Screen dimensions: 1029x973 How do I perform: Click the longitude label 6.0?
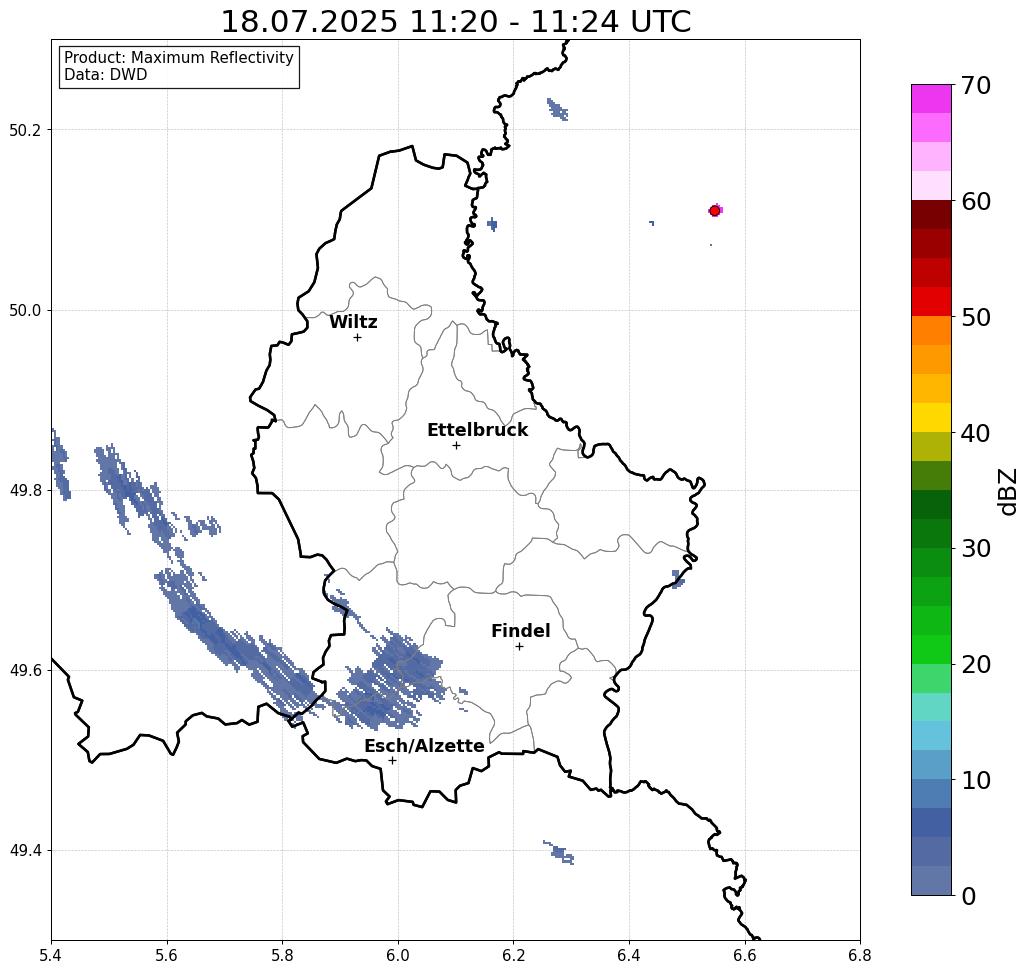398,955
